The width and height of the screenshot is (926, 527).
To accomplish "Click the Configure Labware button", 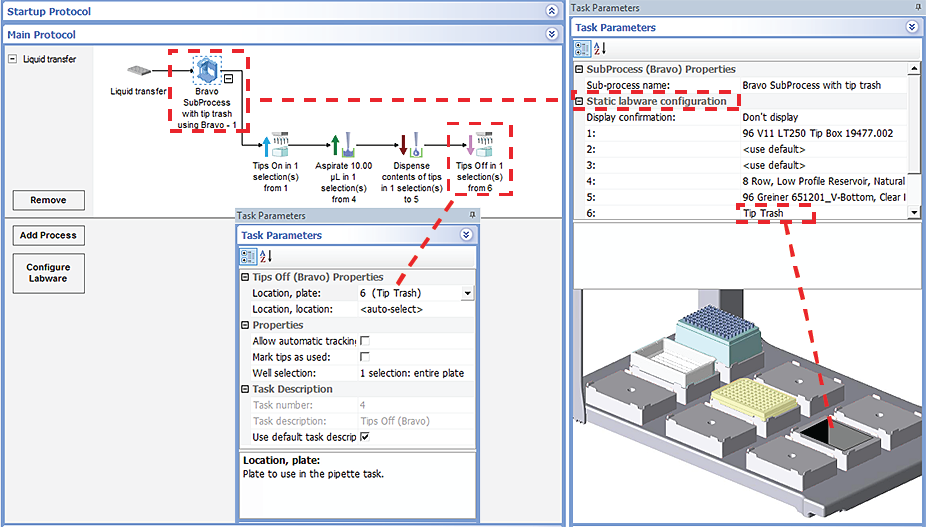I will point(48,273).
